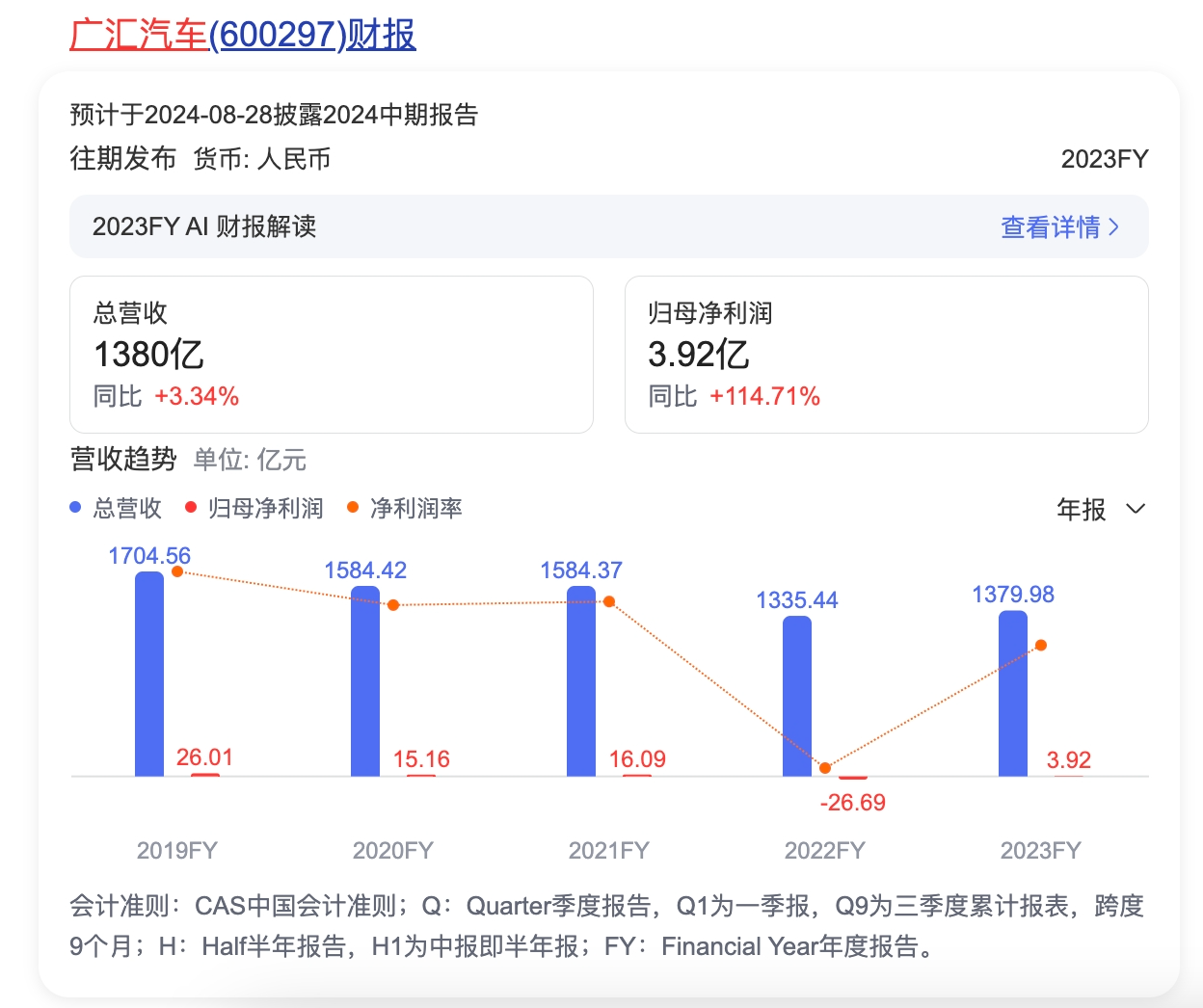This screenshot has width=1203, height=1008.
Task: Click the 2022FY revenue bar 1335.44
Action: tap(797, 696)
